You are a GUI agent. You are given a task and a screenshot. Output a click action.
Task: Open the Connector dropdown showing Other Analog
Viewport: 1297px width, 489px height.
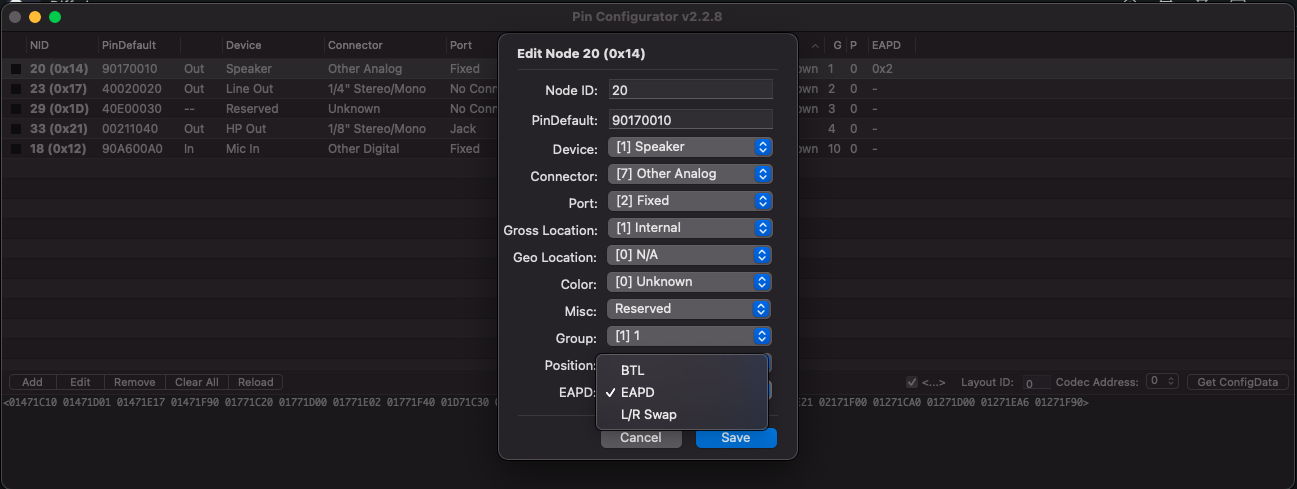(690, 174)
